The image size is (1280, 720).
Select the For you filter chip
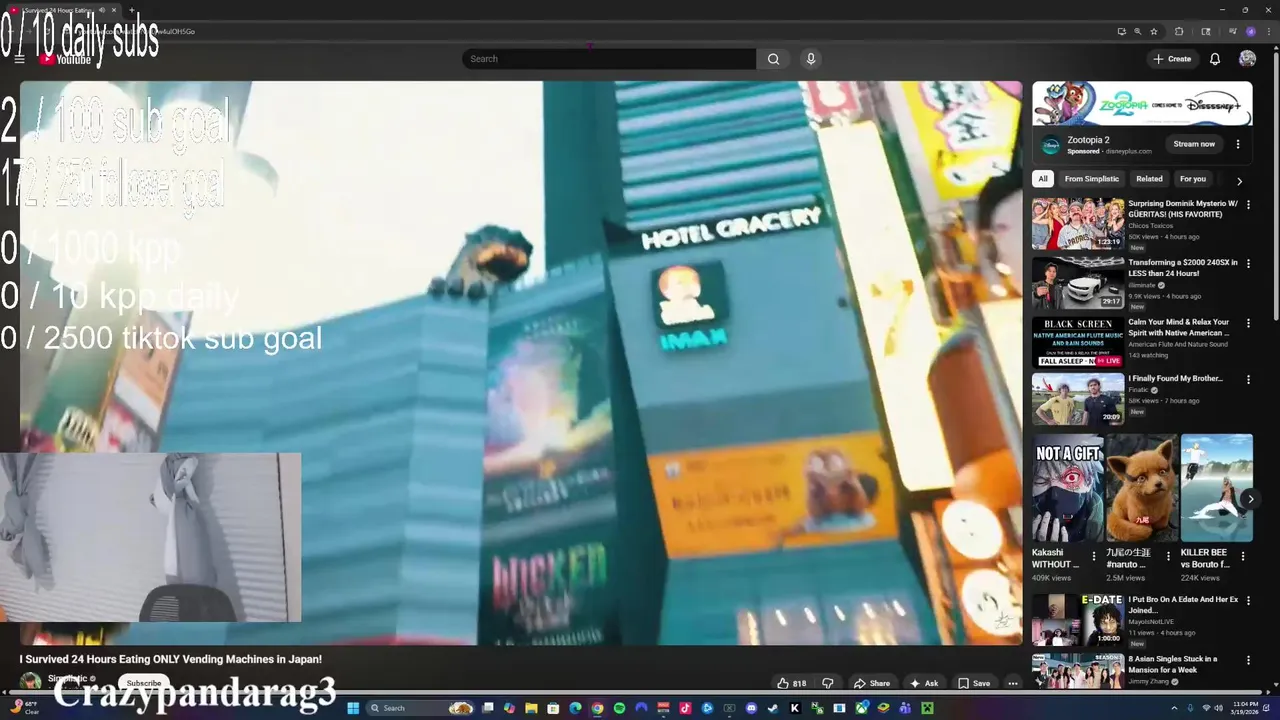[x=1193, y=179]
